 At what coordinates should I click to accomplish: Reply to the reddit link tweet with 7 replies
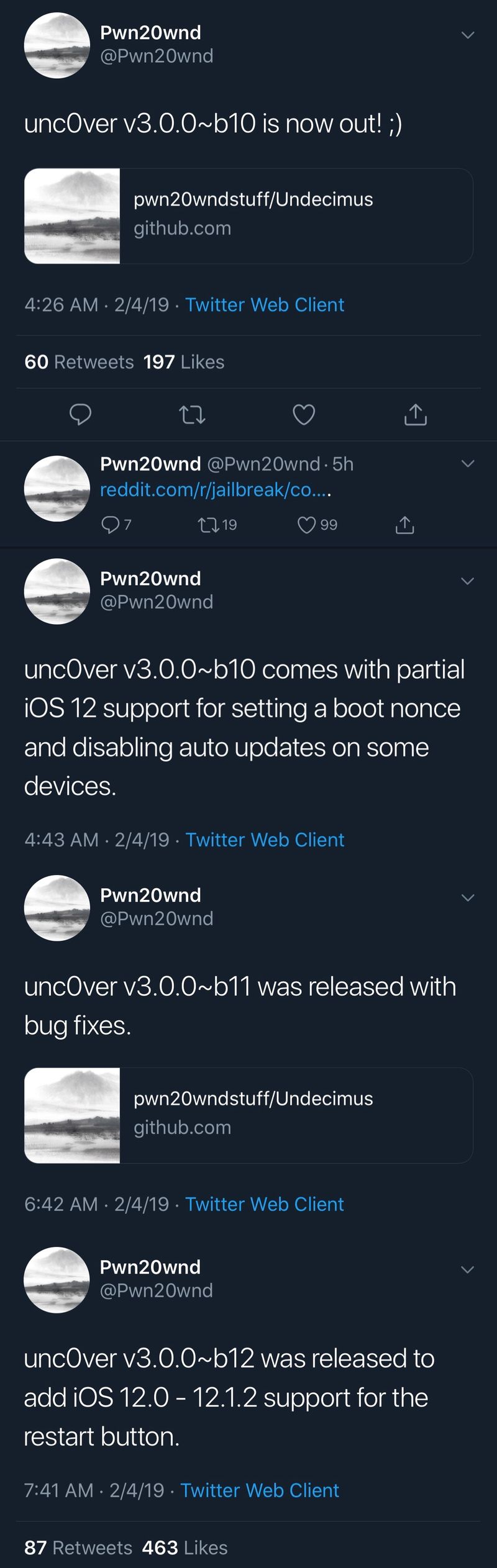tap(116, 525)
